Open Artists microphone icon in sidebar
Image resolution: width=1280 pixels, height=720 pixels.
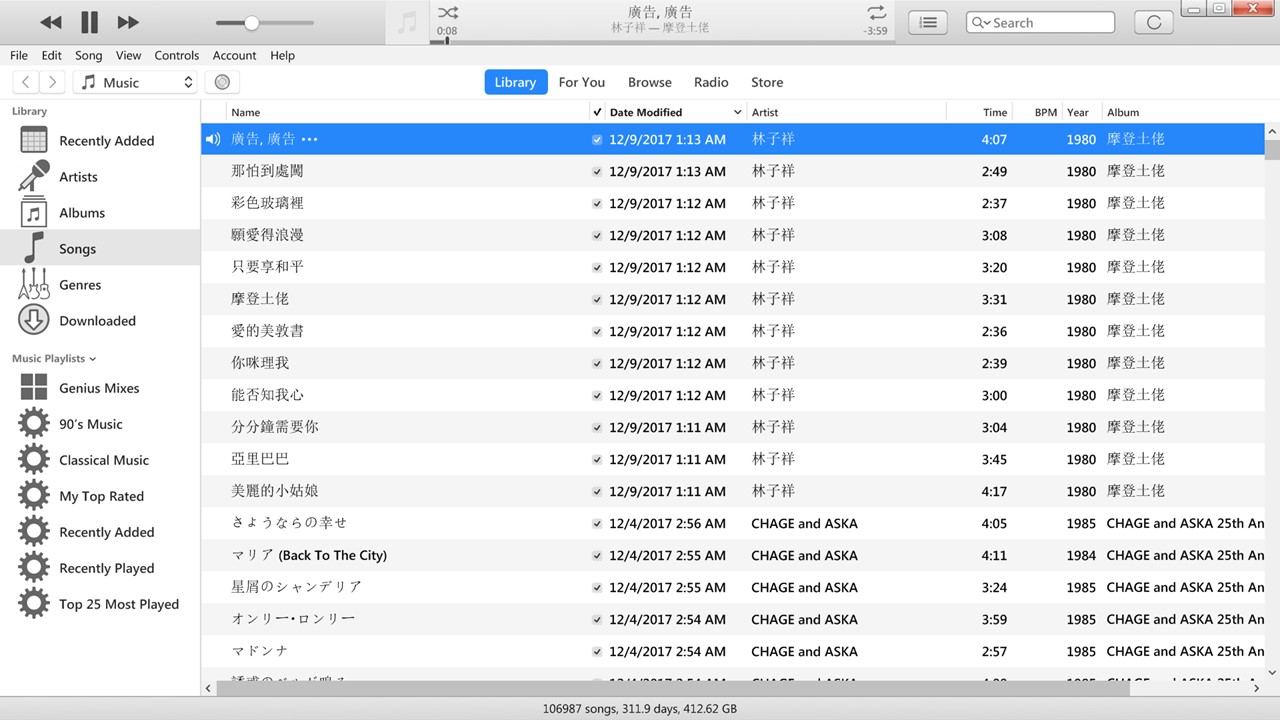click(34, 176)
